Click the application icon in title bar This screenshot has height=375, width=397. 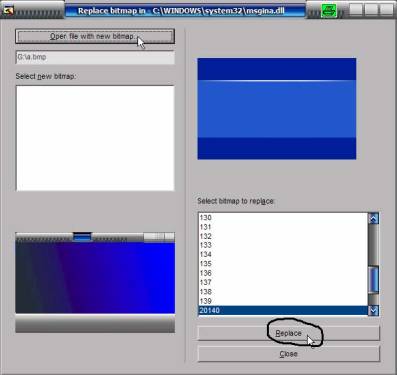[x=8, y=10]
